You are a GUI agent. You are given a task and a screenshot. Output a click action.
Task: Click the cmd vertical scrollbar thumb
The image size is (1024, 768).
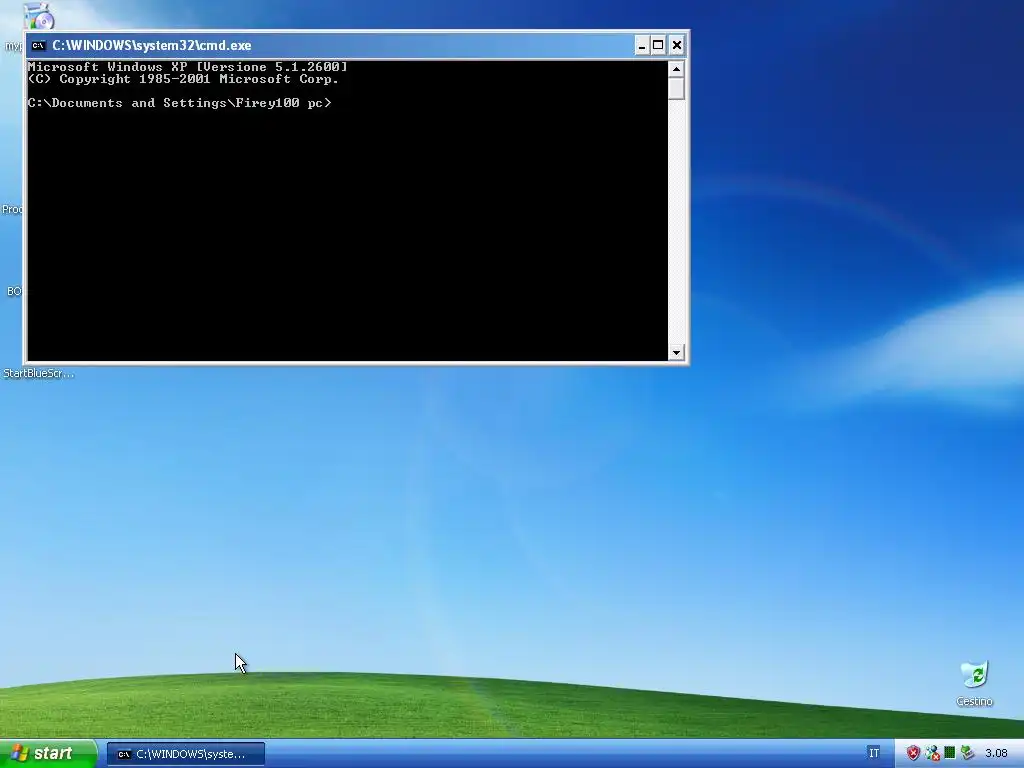pos(676,88)
